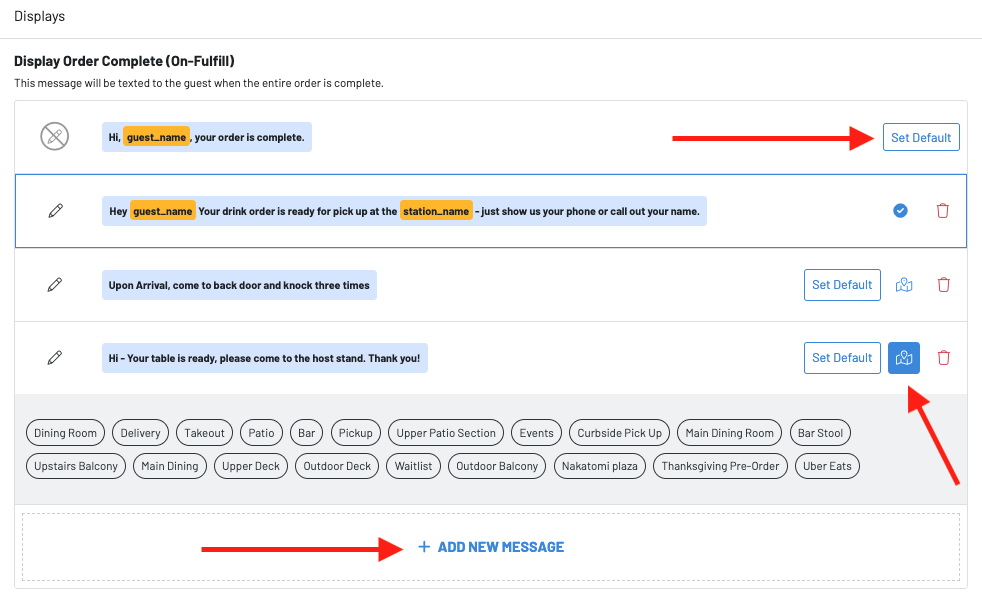Edit the table is ready message
The image size is (982, 597).
point(55,358)
